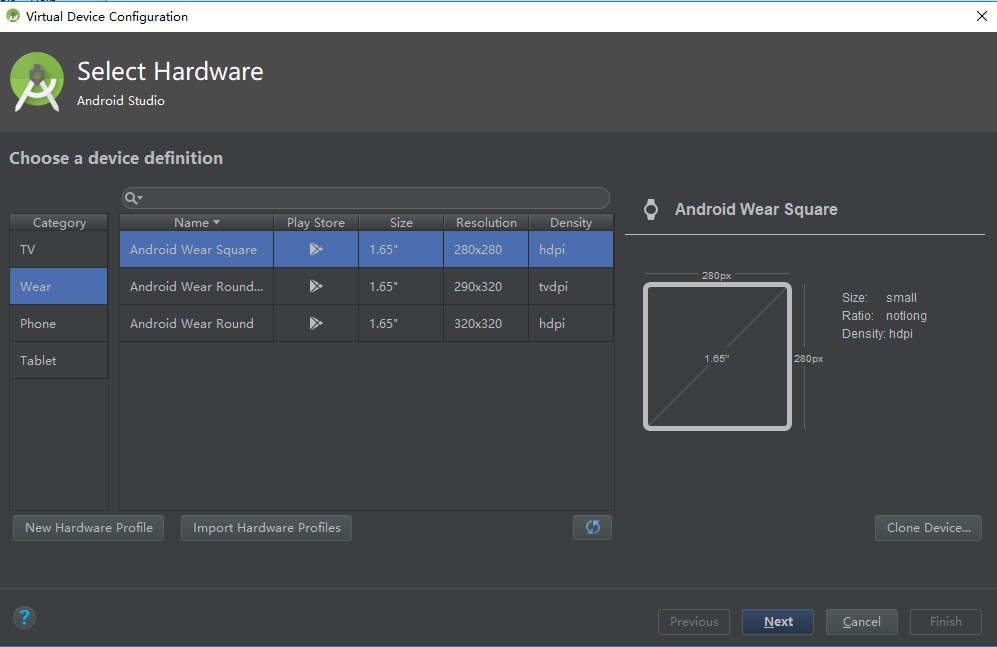
Task: Click the Play Store icon in 290x320 row
Action: tap(316, 286)
